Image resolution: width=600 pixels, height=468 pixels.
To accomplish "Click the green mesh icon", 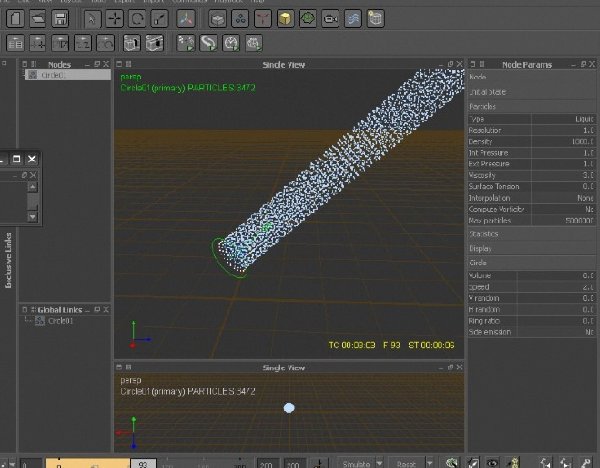I will click(x=308, y=18).
